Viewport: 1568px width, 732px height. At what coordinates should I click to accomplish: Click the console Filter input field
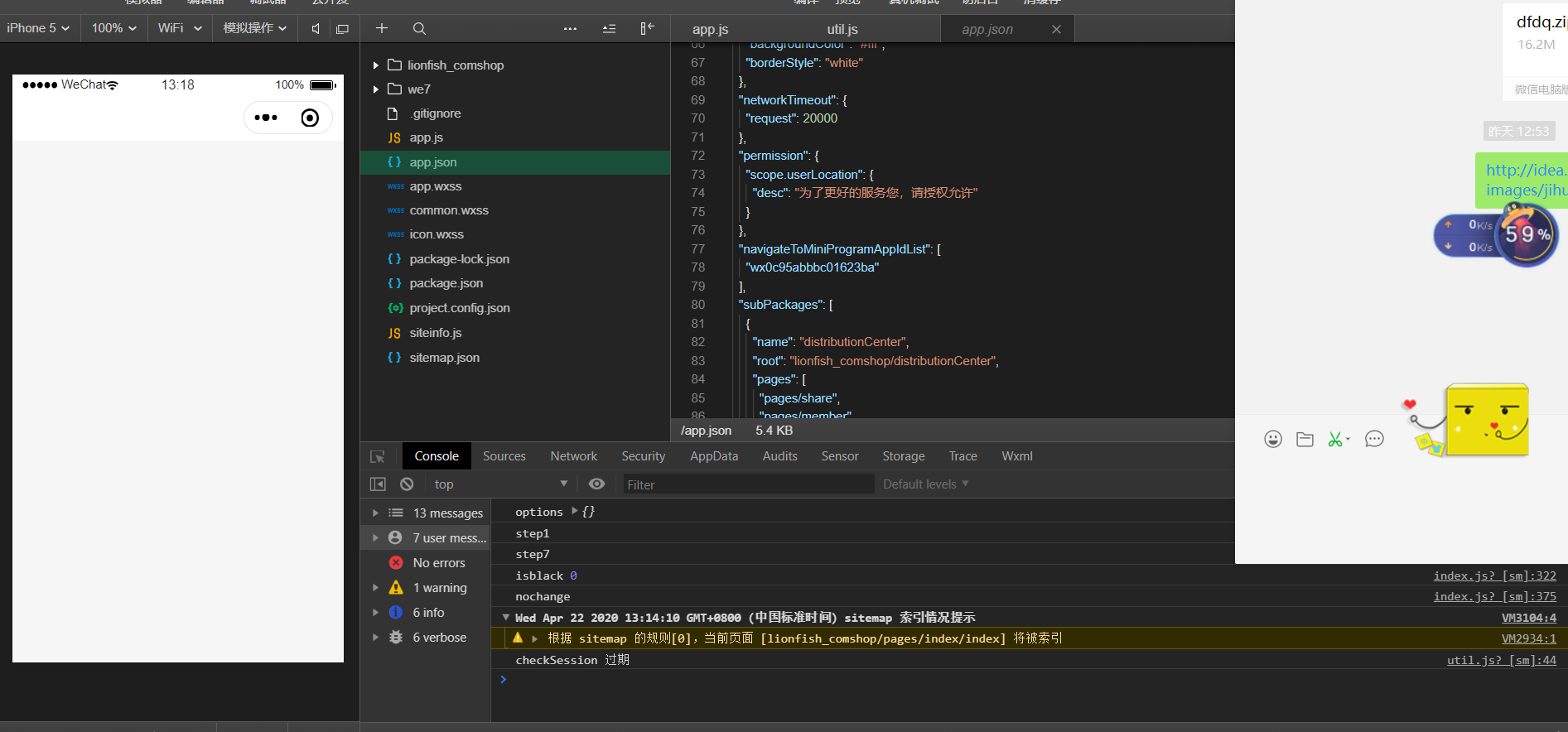tap(748, 484)
